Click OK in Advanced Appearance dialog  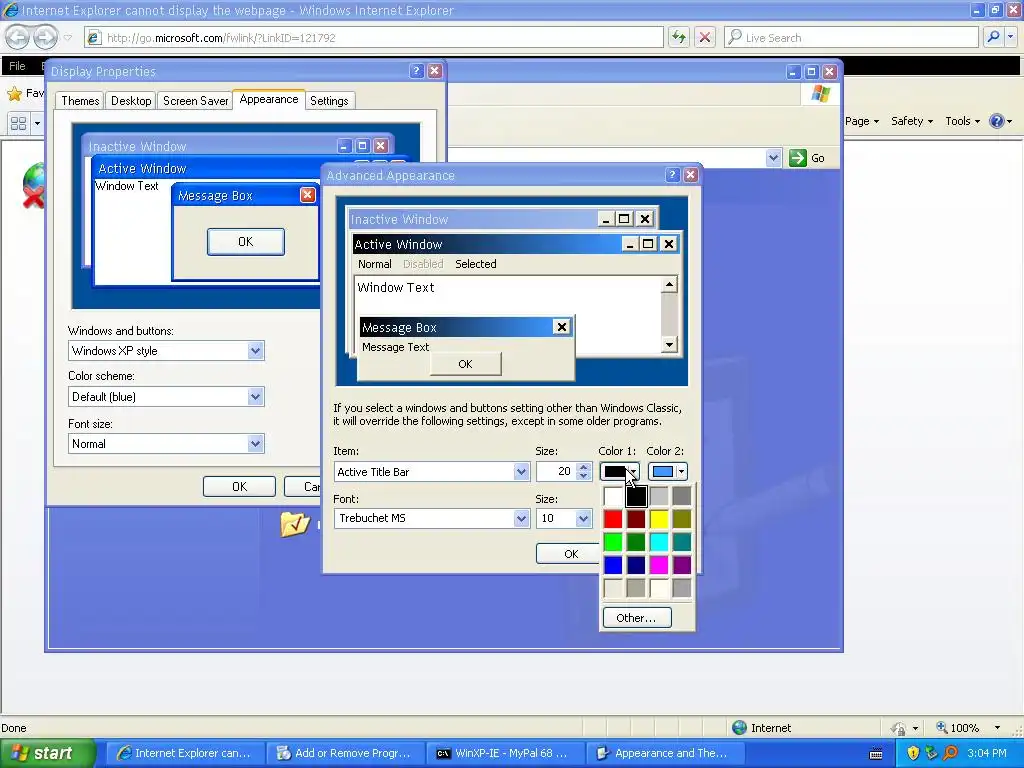point(567,554)
